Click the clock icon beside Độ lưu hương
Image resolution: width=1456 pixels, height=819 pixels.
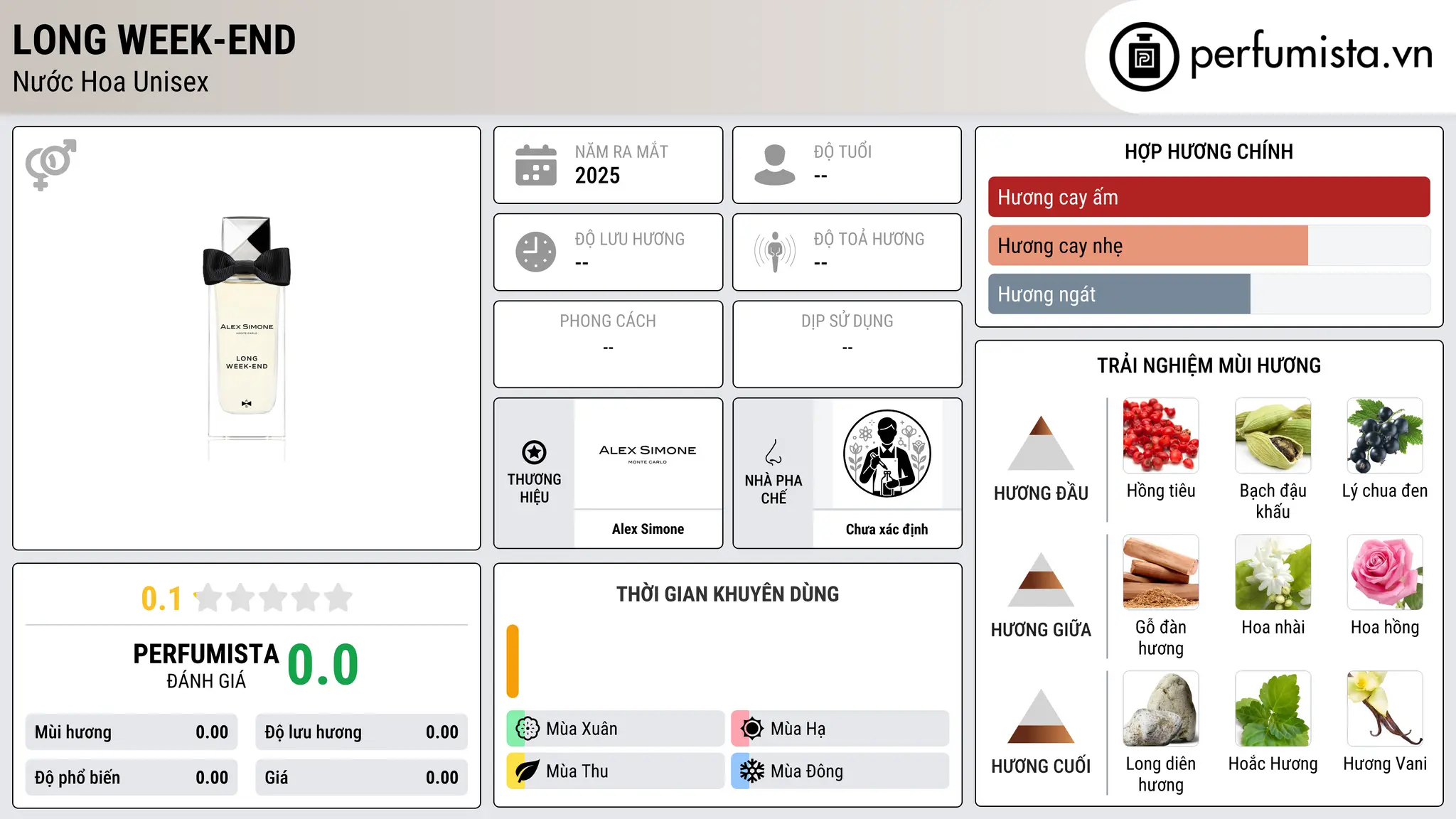tap(536, 252)
